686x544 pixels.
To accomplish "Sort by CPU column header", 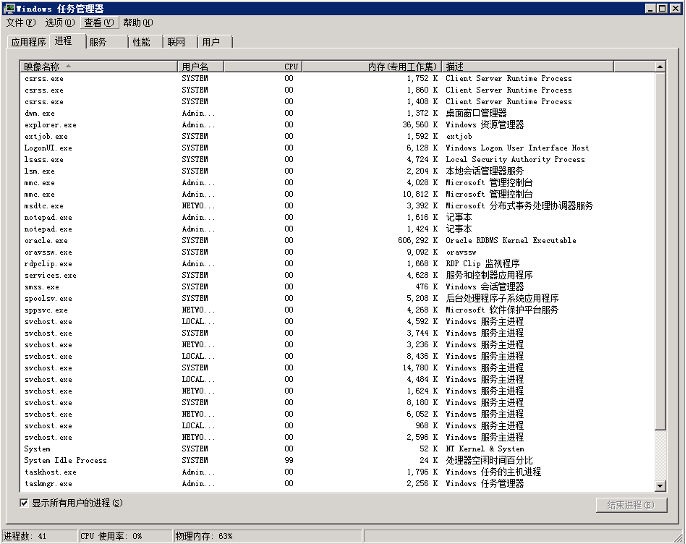I will click(x=263, y=67).
